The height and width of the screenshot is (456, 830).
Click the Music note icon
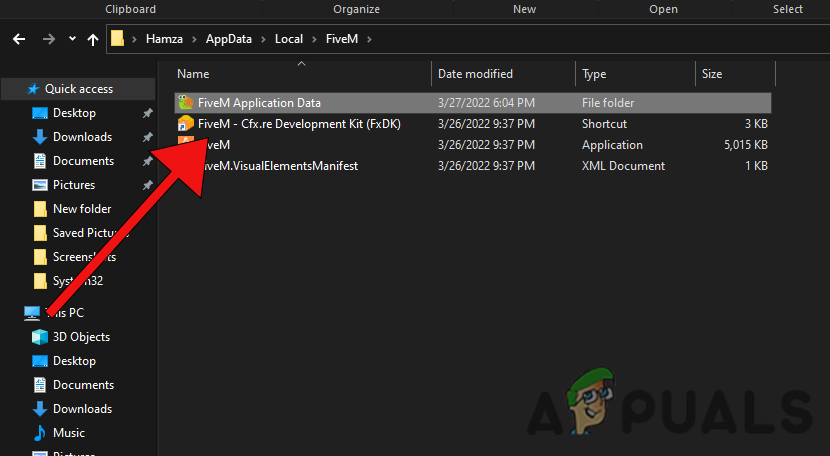point(40,433)
